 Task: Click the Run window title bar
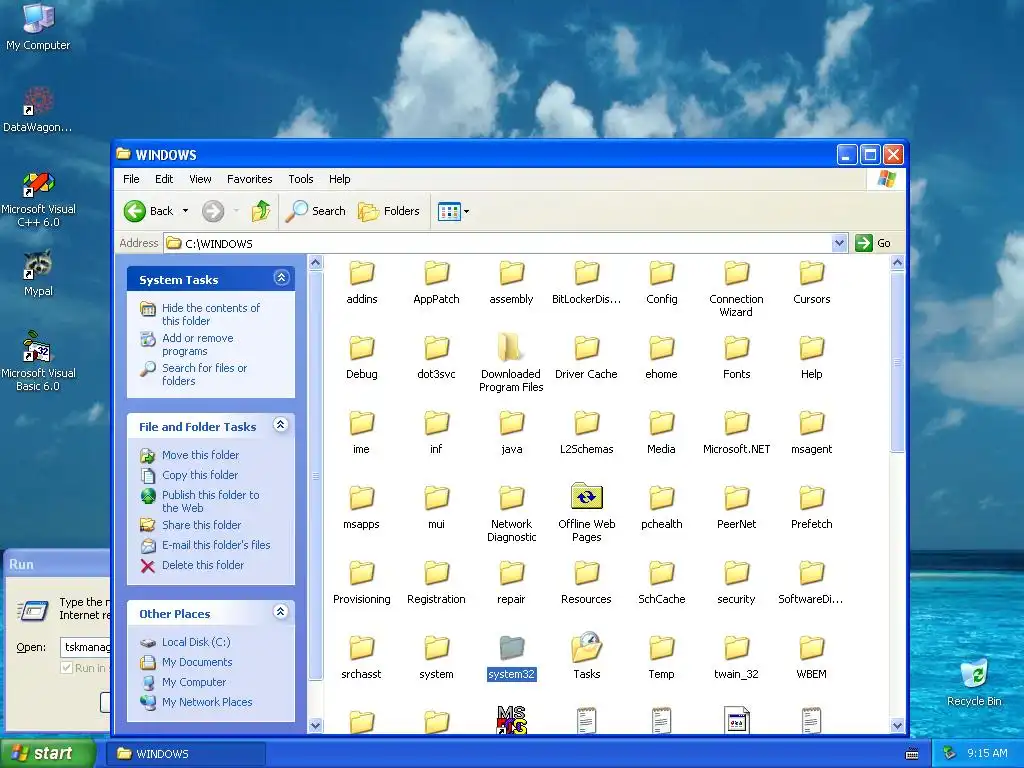pos(56,564)
